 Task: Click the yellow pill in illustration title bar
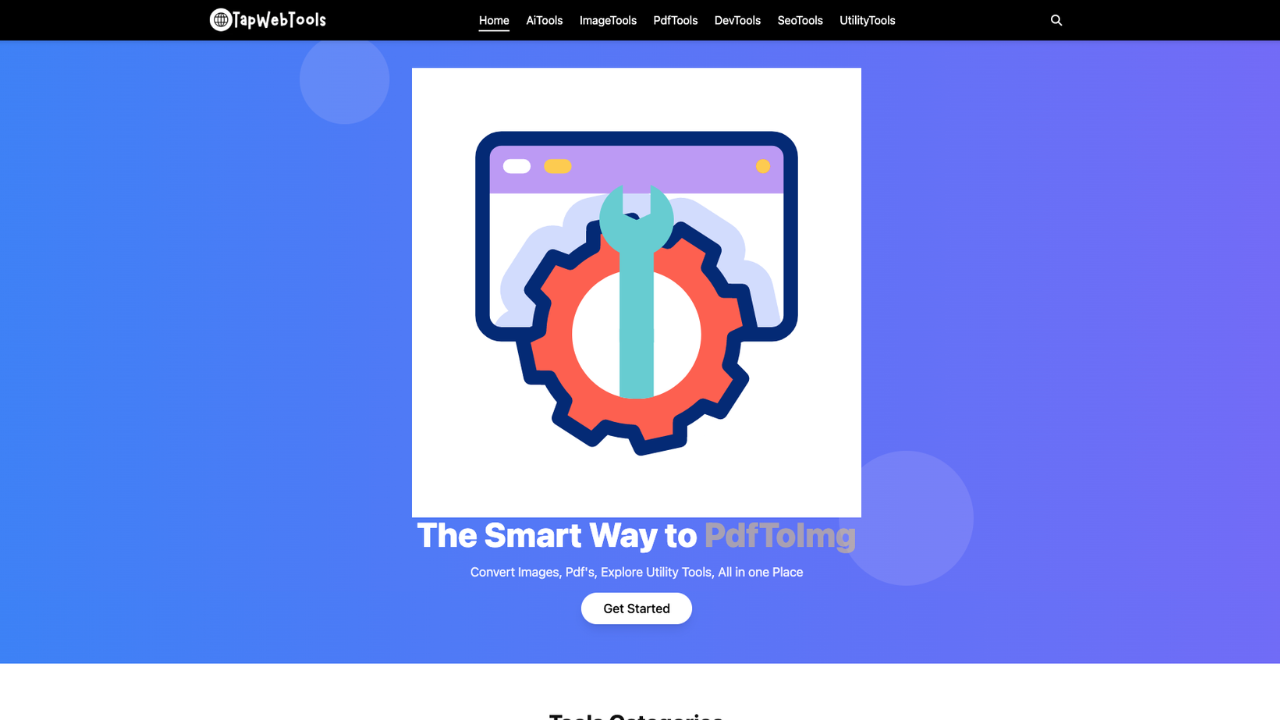click(x=558, y=166)
